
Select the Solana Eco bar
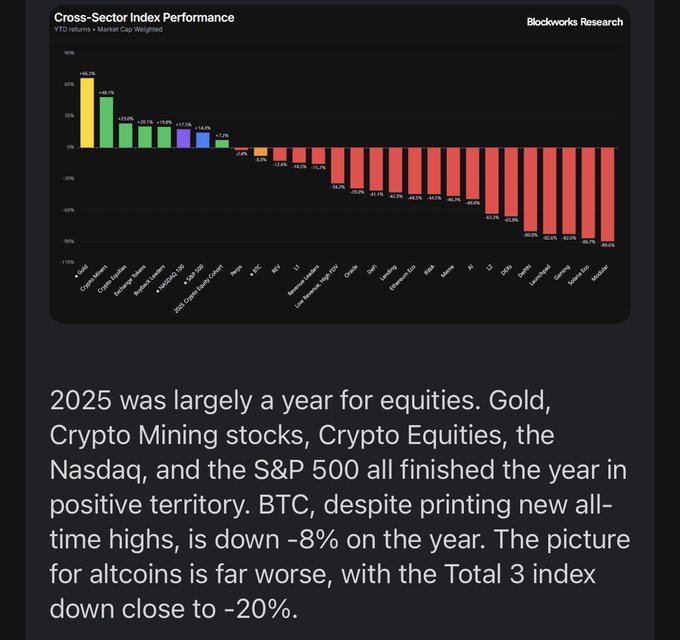[x=588, y=192]
